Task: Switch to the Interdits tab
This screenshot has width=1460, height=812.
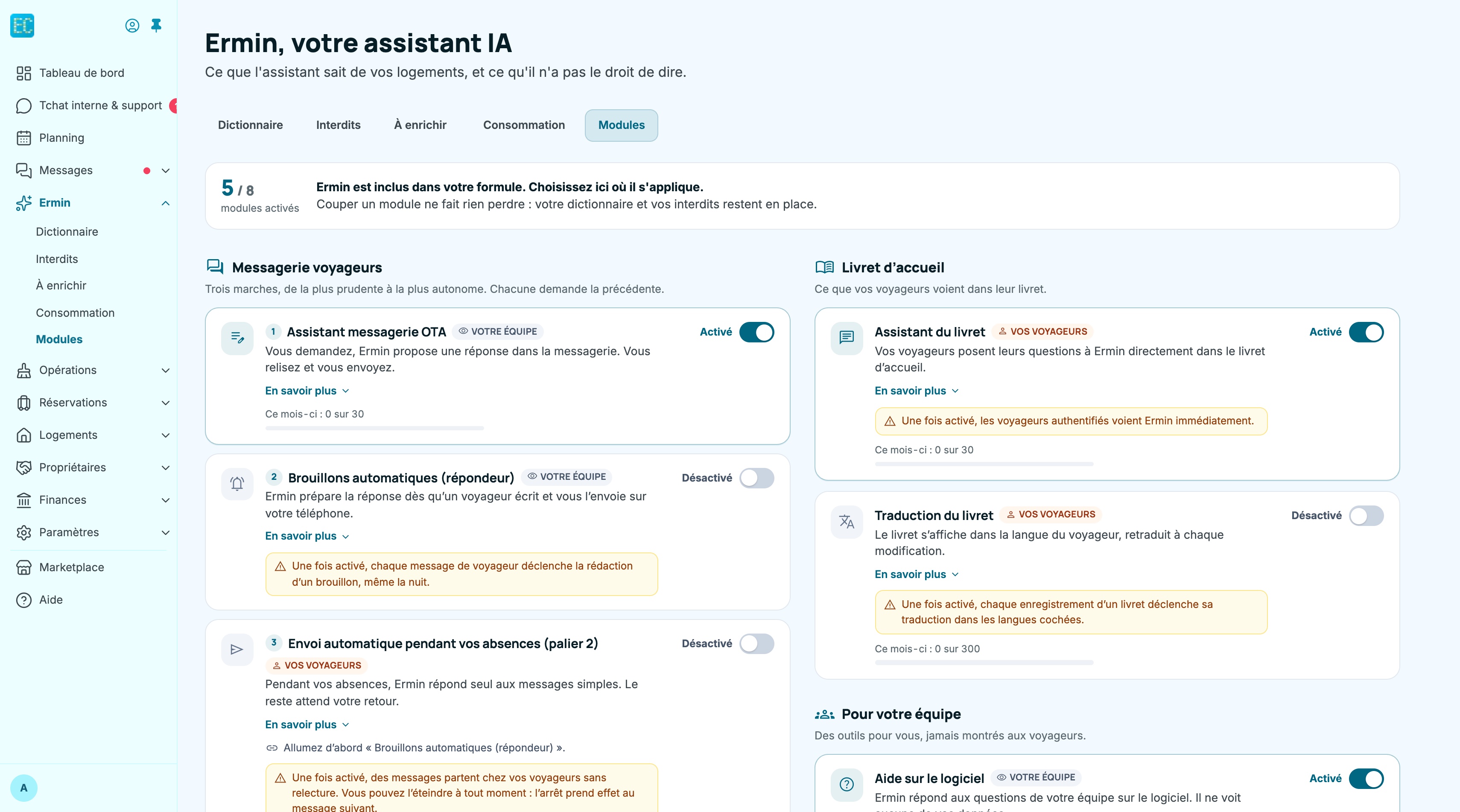Action: coord(339,125)
